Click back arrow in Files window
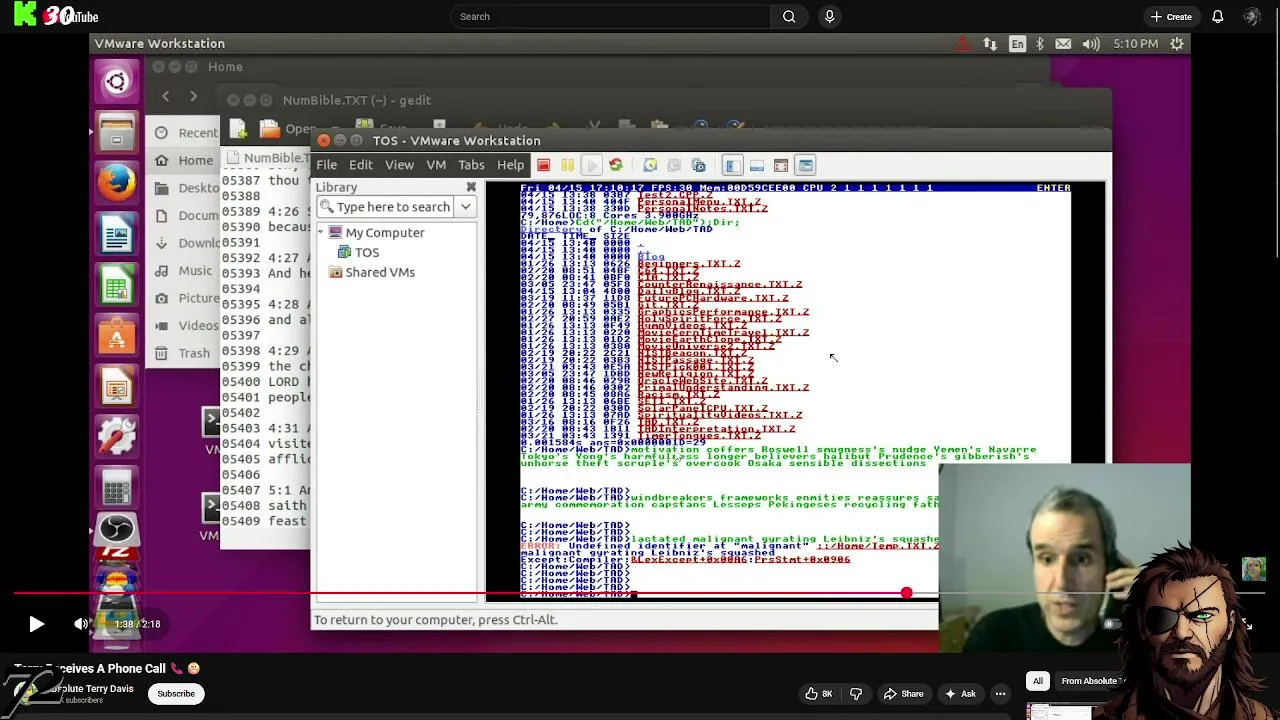Screen dimensions: 1280x720 165,96
